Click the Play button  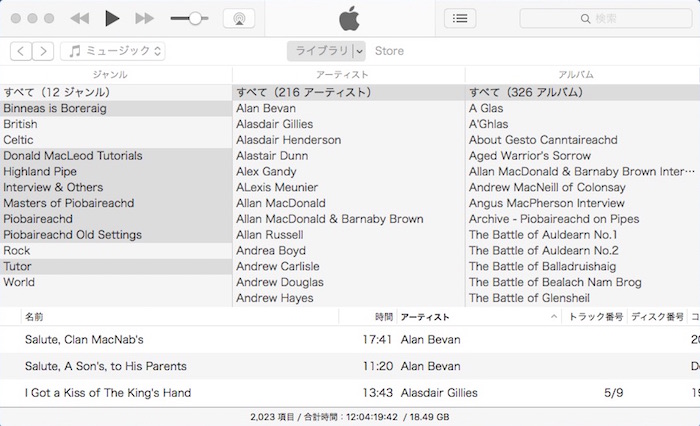[112, 18]
